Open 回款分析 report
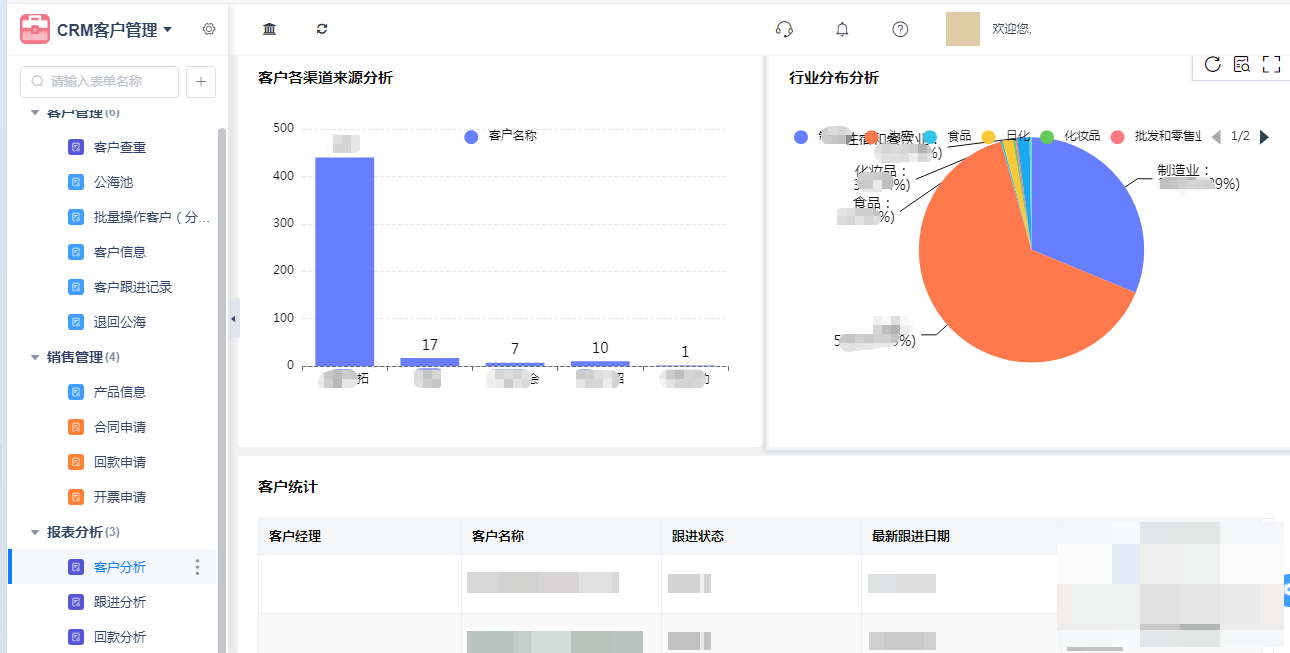 [x=120, y=637]
